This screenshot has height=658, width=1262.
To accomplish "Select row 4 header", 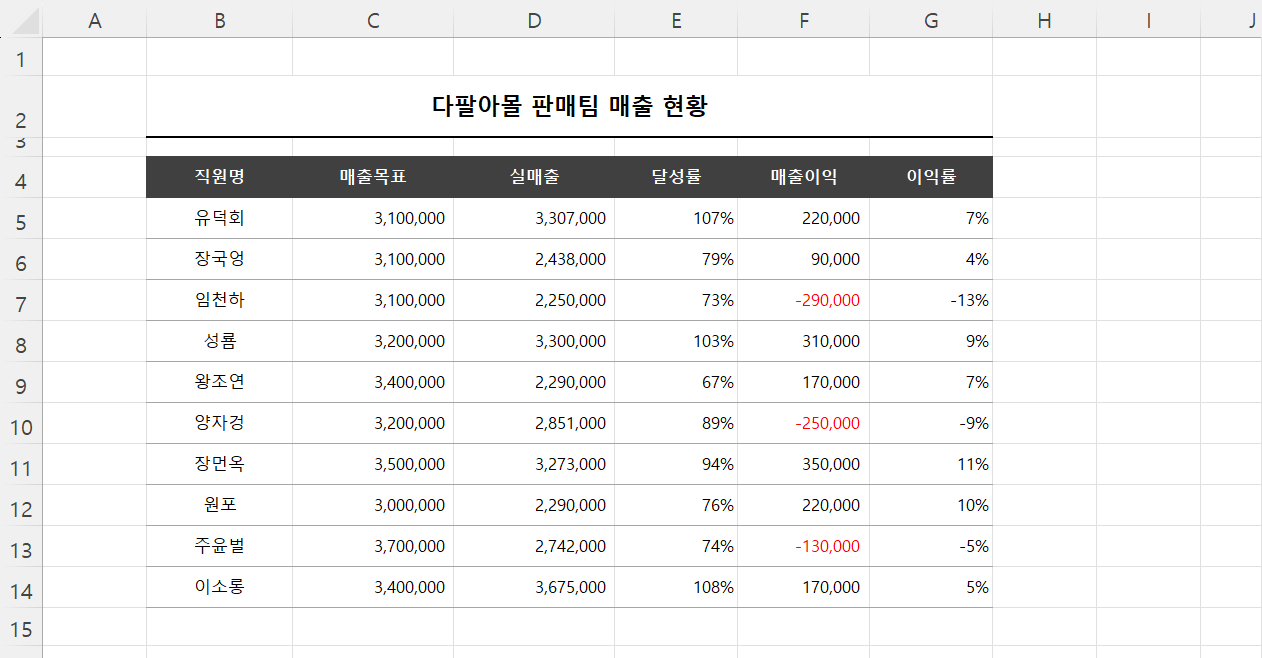I will point(21,177).
